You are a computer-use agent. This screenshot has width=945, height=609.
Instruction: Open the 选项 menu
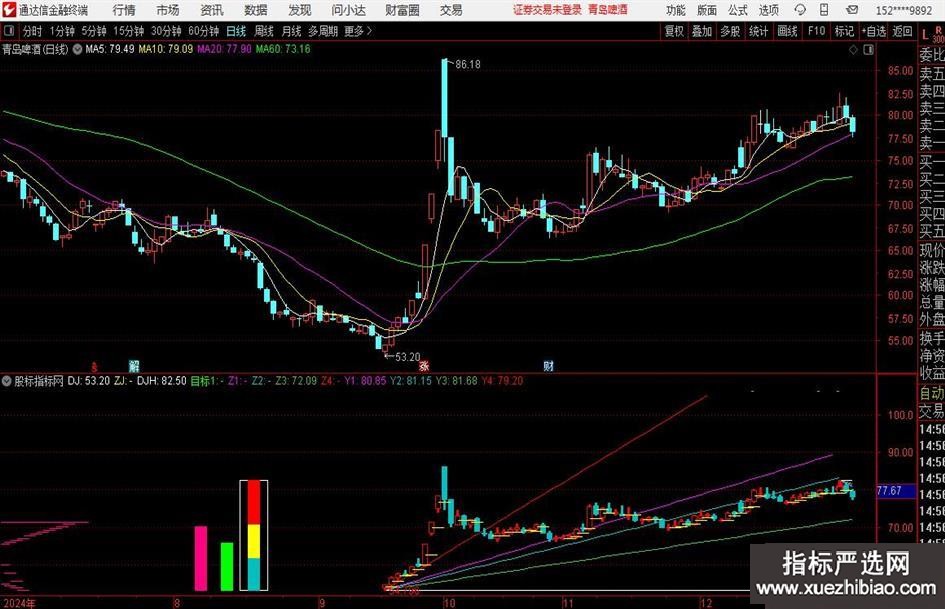[x=768, y=10]
